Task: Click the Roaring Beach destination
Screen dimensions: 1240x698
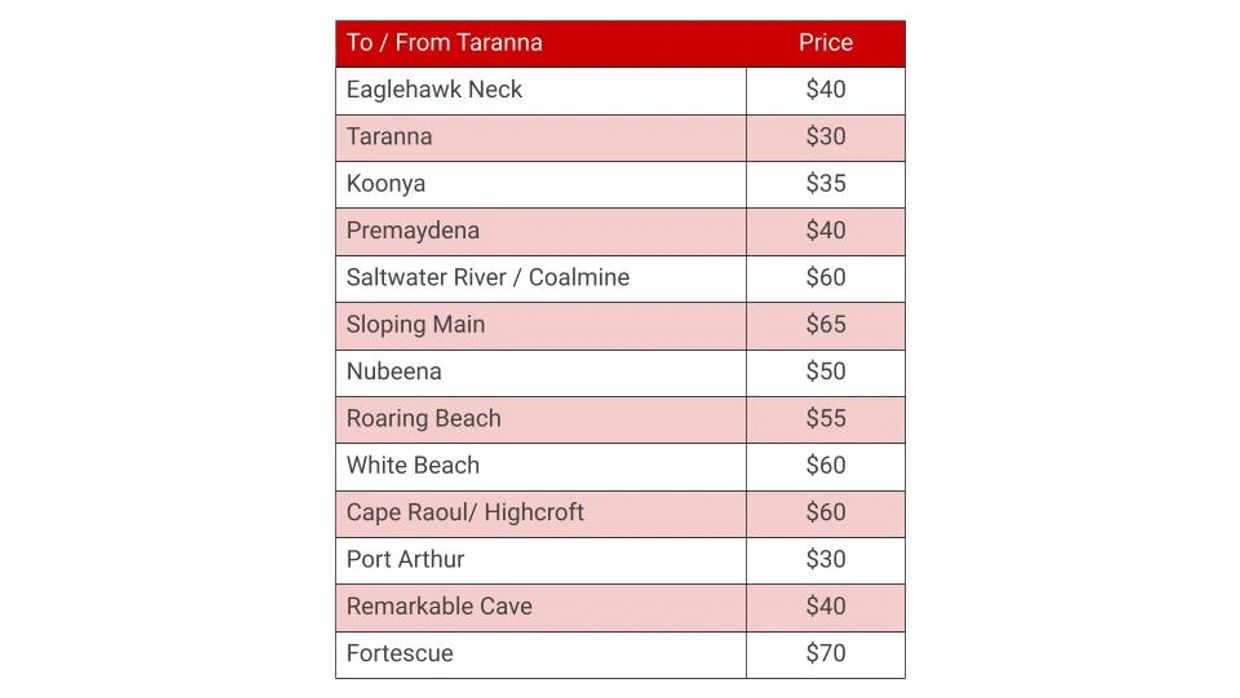Action: coord(423,419)
